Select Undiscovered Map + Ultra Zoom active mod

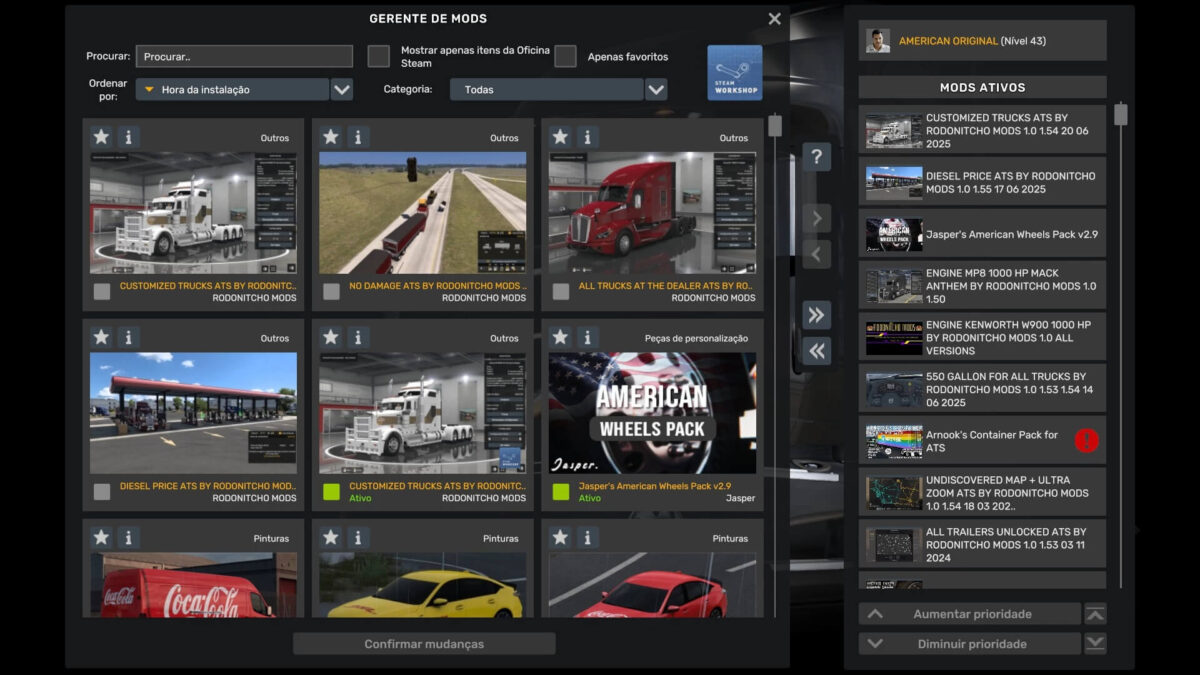982,493
